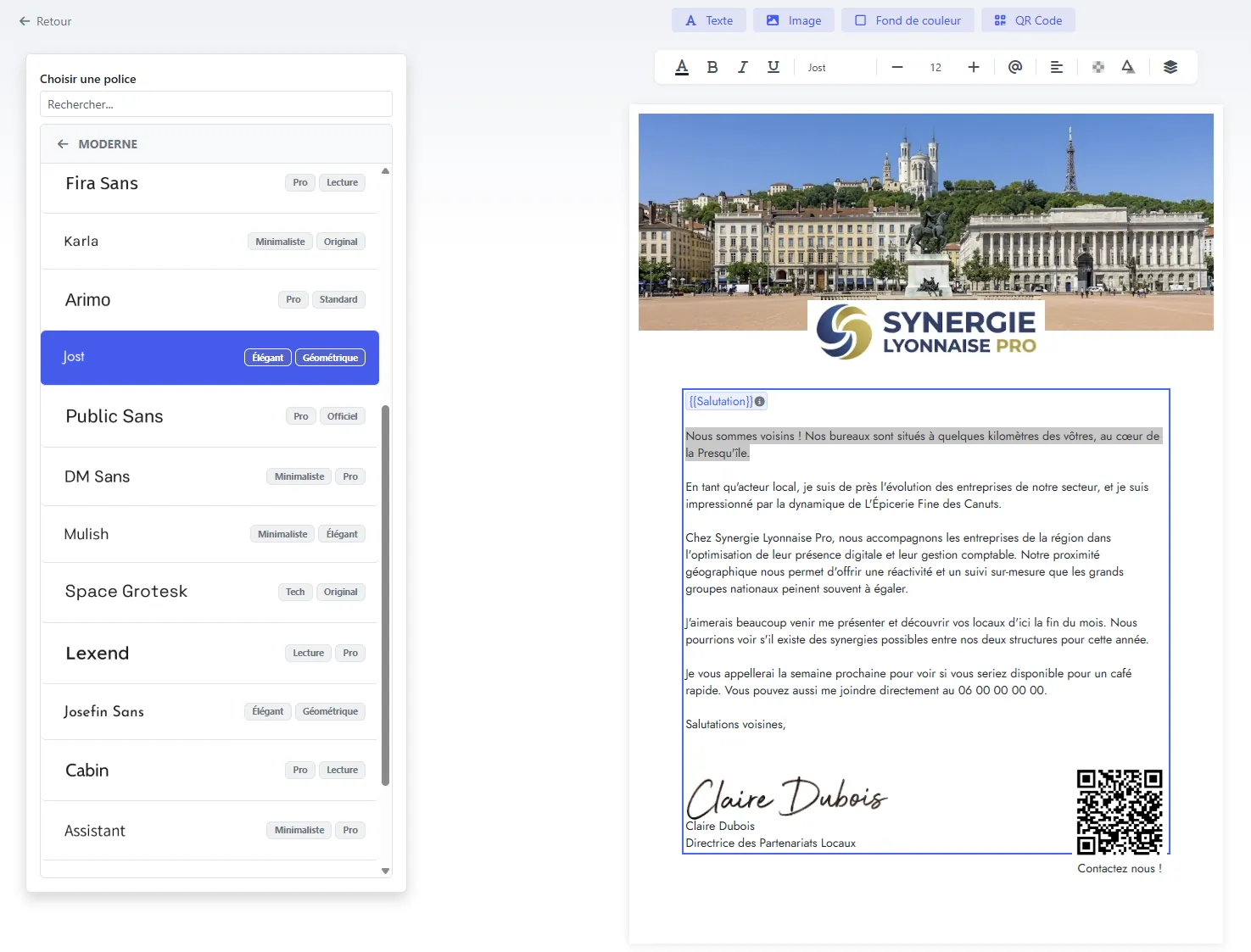Click the @ variable insert icon
The width and height of the screenshot is (1251, 952).
tap(1015, 67)
